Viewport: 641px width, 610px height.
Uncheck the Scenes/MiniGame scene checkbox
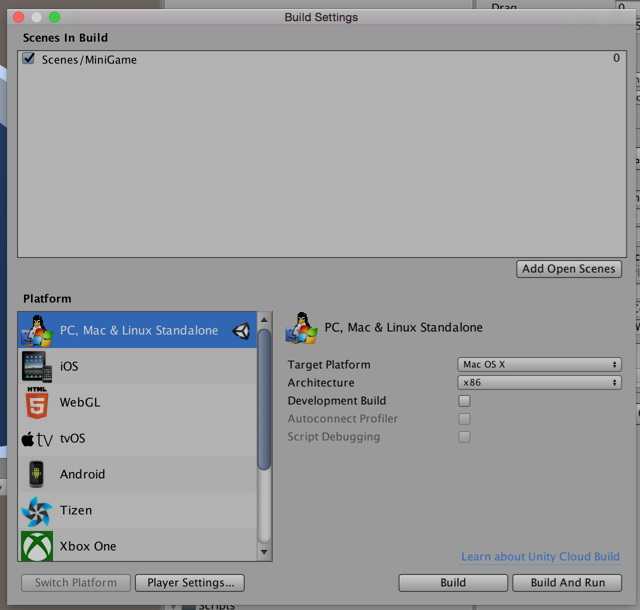(x=29, y=58)
